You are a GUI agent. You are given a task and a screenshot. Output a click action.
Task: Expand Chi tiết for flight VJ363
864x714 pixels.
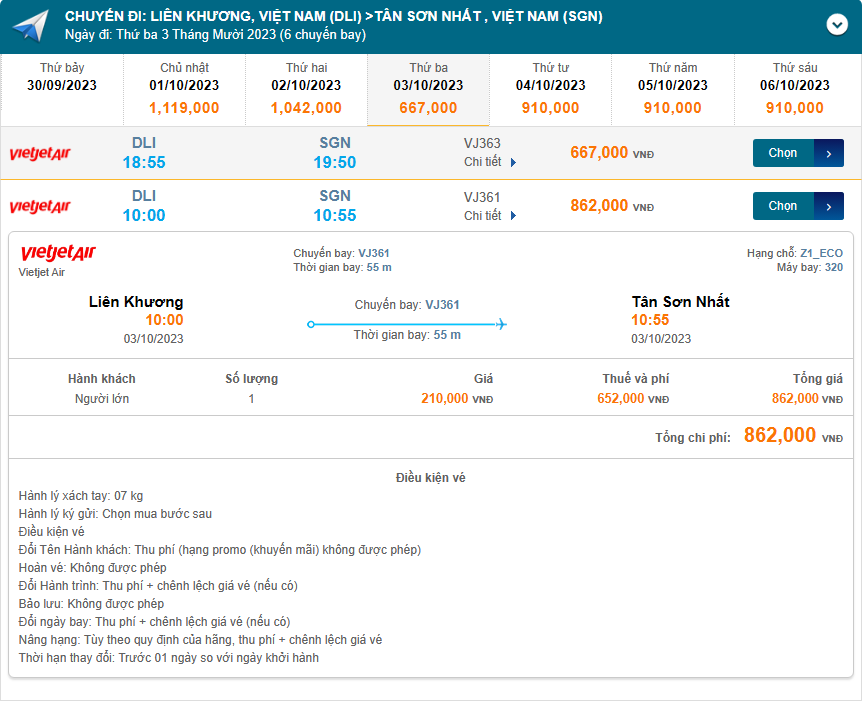pyautogui.click(x=490, y=162)
